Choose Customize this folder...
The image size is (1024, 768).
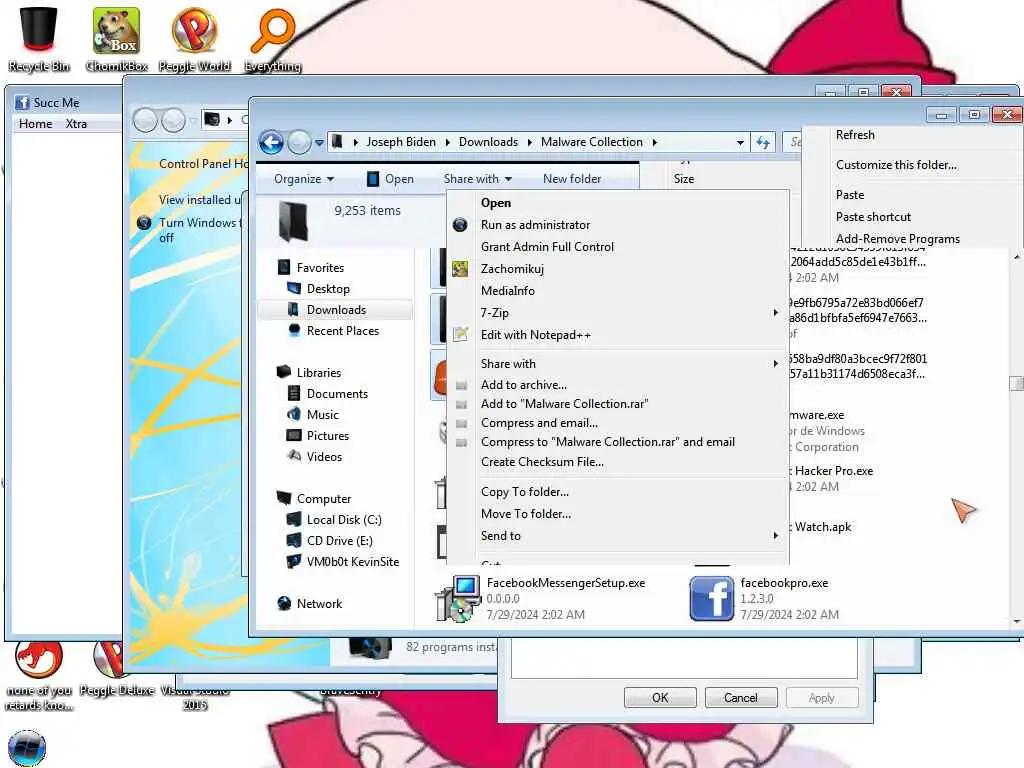(896, 165)
